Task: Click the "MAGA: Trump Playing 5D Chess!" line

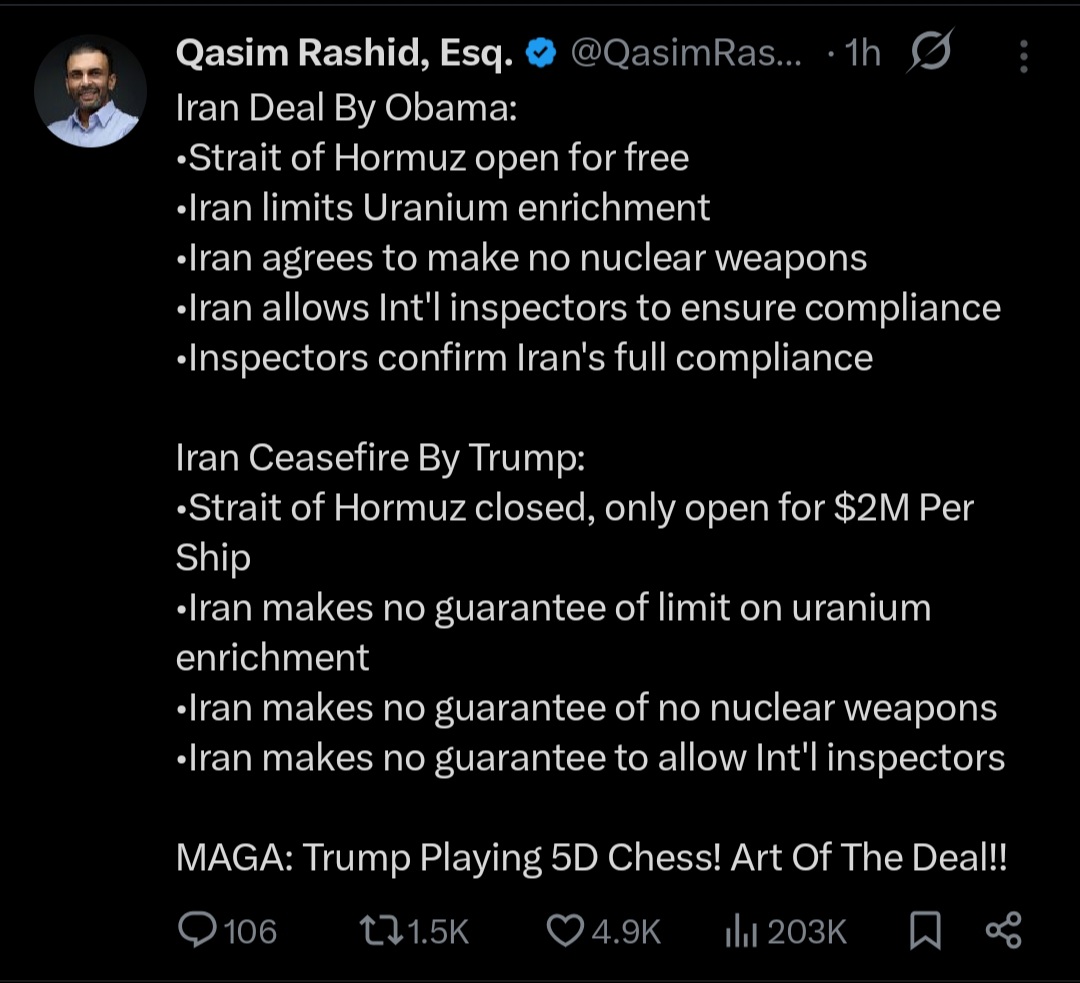Action: pos(591,858)
